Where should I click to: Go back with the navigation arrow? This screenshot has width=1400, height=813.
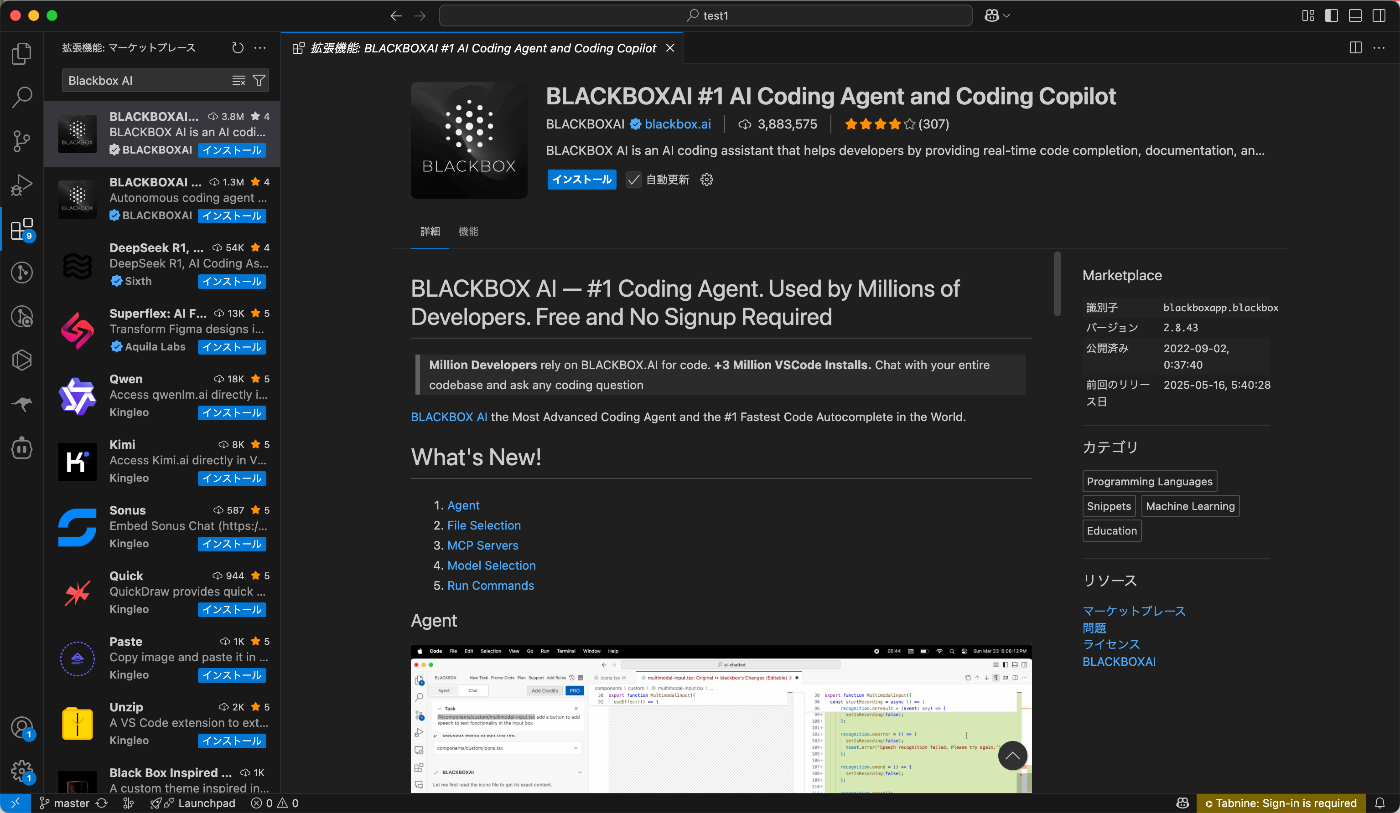pyautogui.click(x=396, y=15)
